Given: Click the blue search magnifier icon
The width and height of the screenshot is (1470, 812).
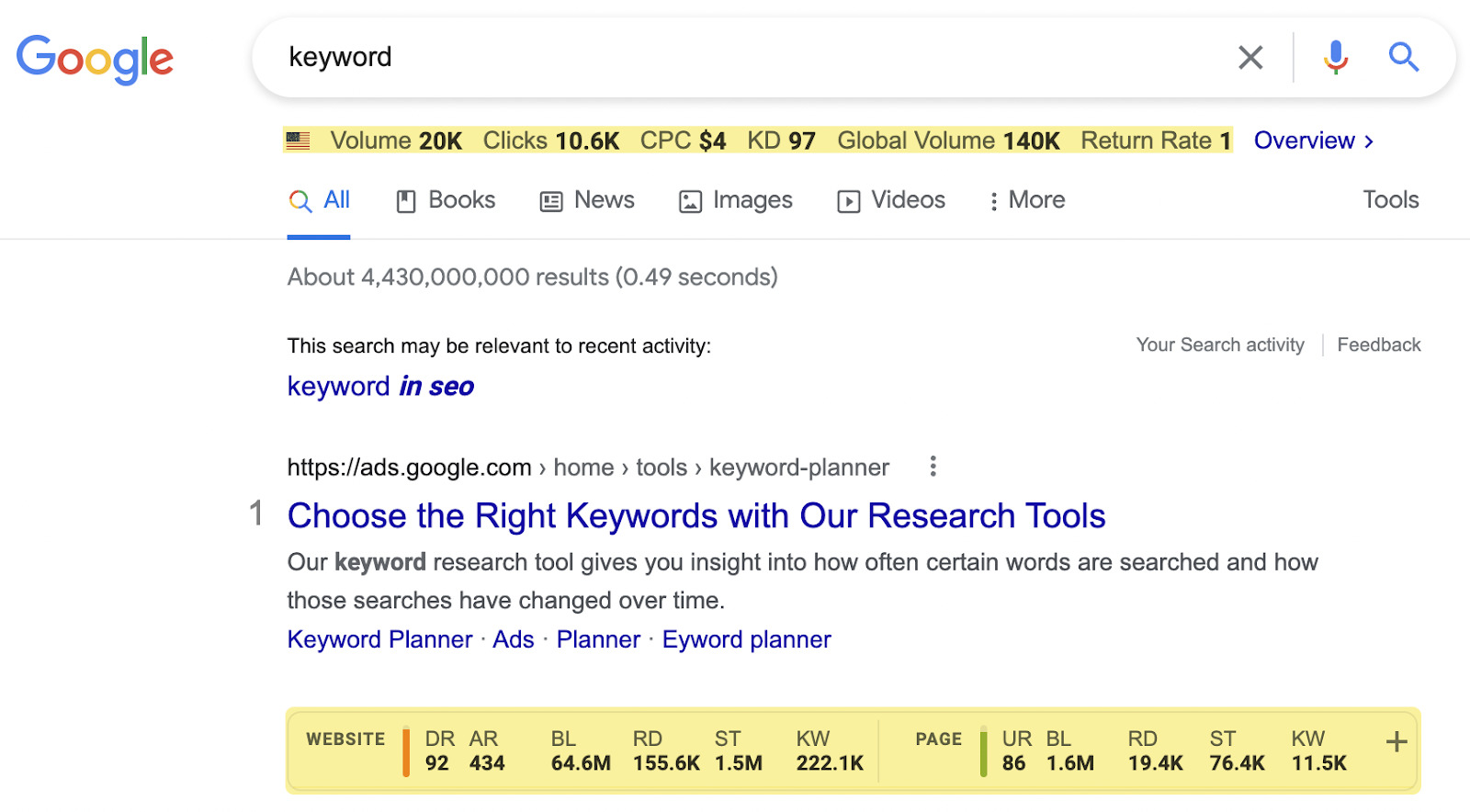Looking at the screenshot, I should [1404, 57].
